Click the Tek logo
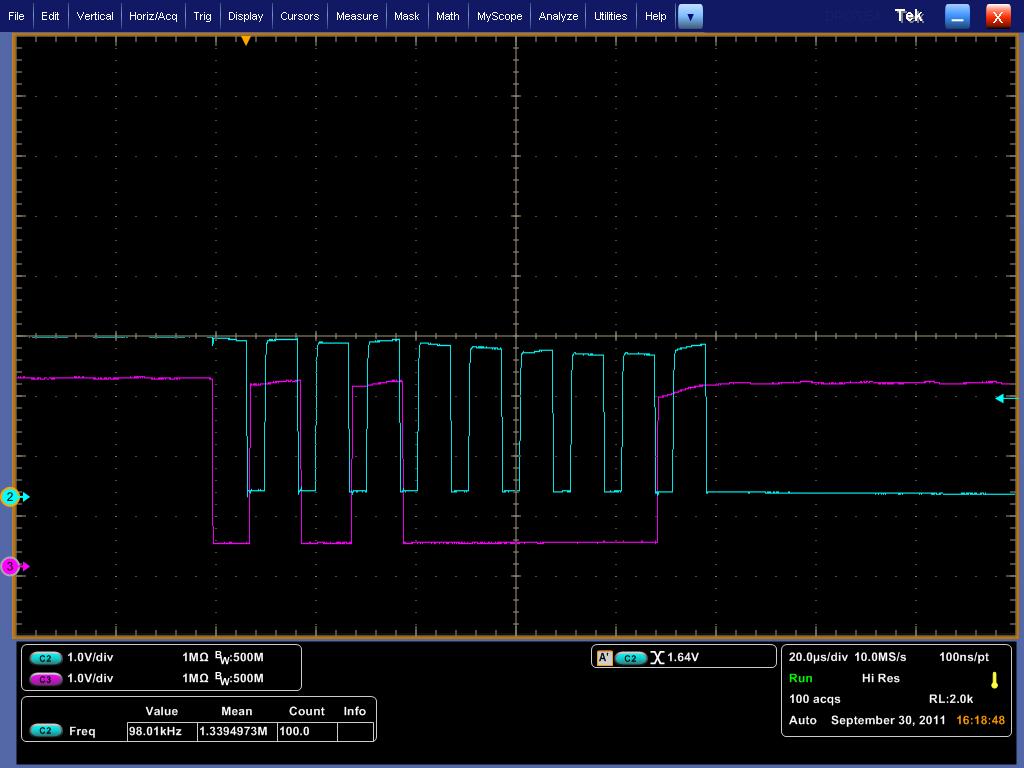The width and height of the screenshot is (1024, 768). tap(909, 16)
